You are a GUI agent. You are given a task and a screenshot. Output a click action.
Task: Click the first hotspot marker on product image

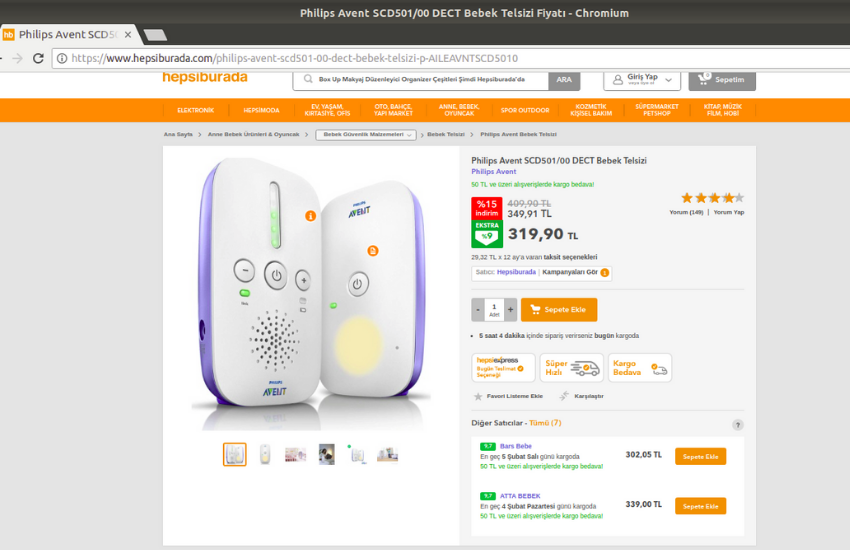pyautogui.click(x=311, y=215)
